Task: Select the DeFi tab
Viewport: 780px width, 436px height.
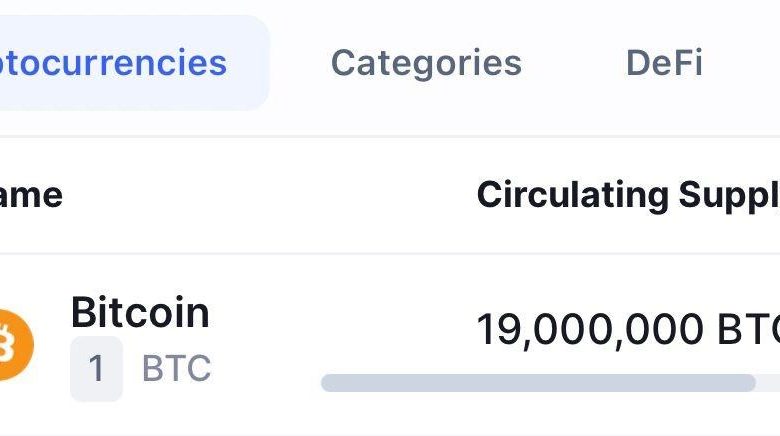Action: click(x=664, y=63)
